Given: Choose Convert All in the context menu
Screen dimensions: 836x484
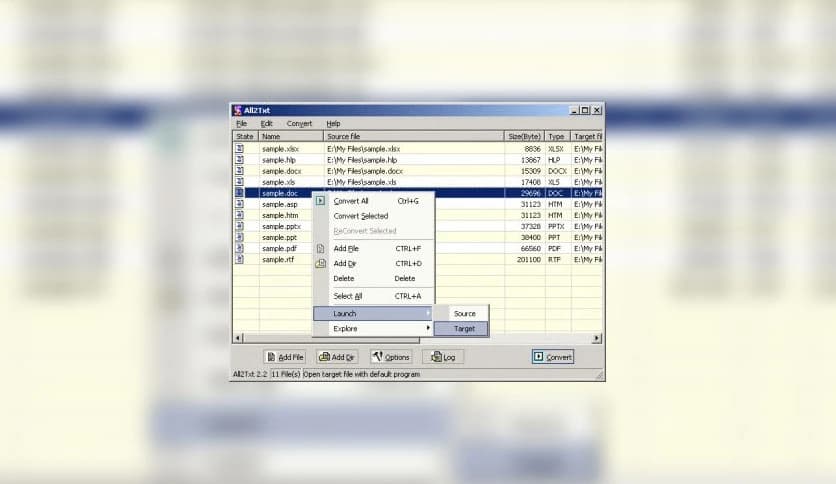Looking at the screenshot, I should [373, 201].
